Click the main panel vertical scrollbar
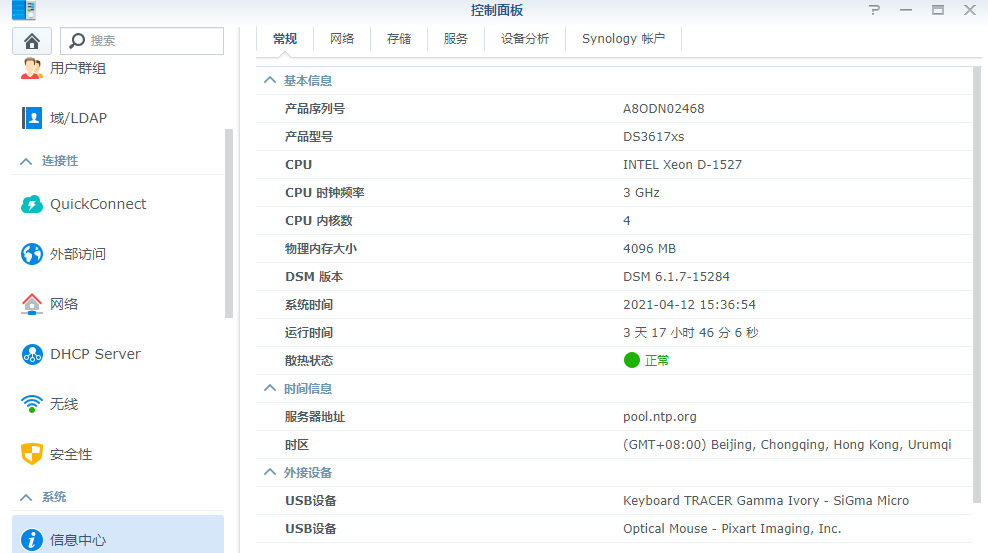The image size is (988, 553). (977, 283)
